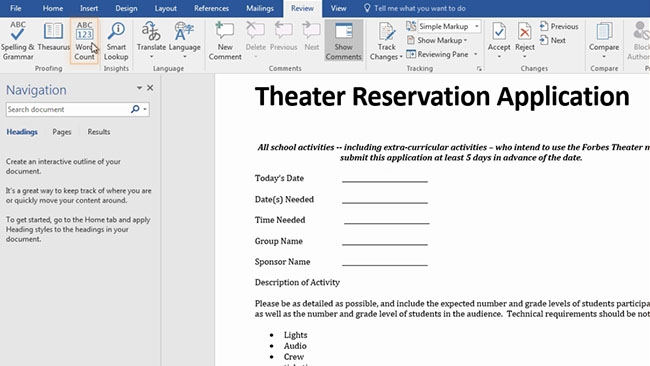This screenshot has width=650, height=366.
Task: Expand the search options dropdown arrow
Action: coord(145,109)
